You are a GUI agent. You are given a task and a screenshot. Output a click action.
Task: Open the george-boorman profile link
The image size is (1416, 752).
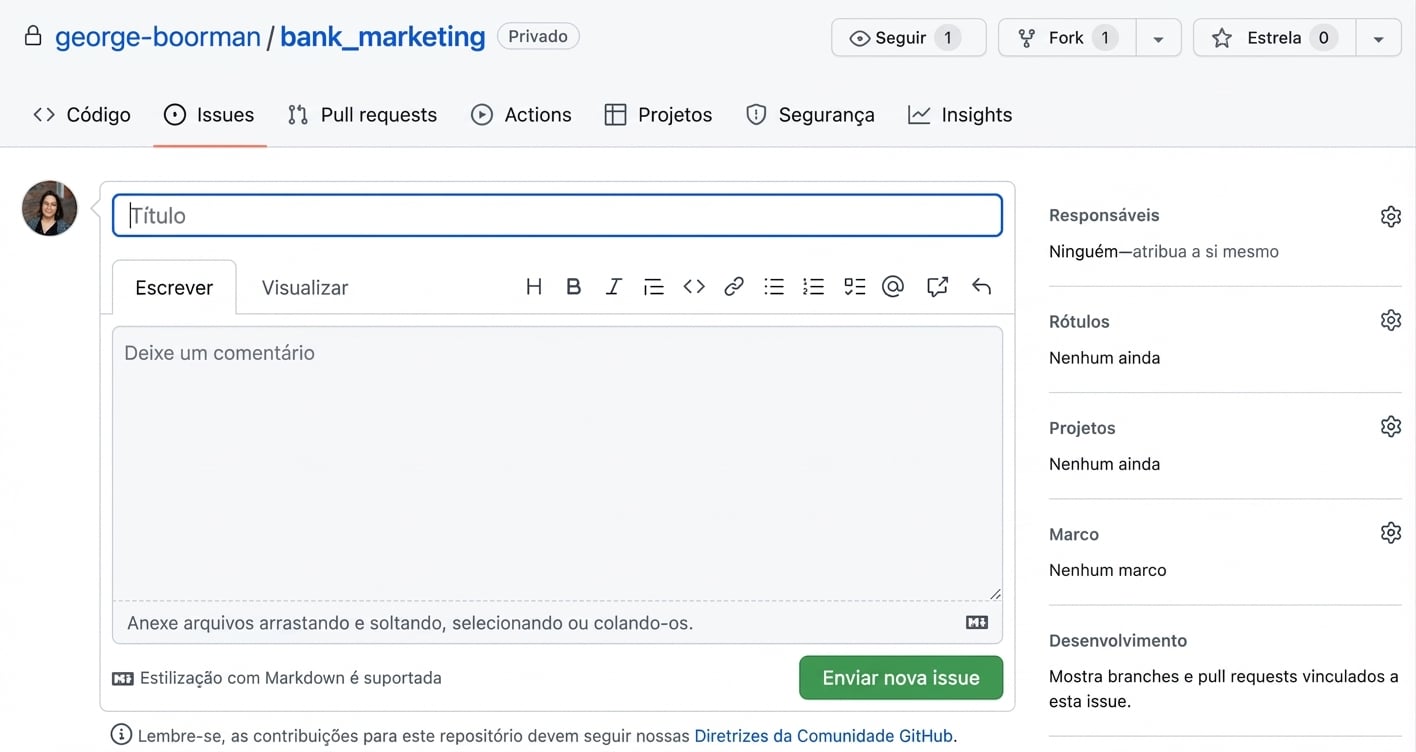coord(158,37)
